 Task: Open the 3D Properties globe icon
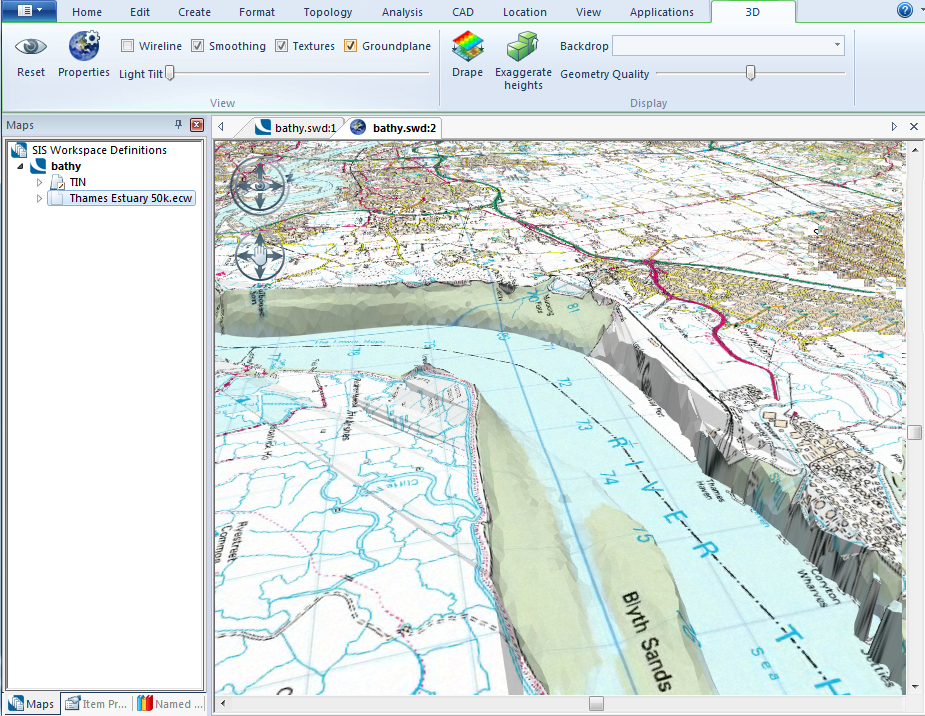tap(84, 47)
